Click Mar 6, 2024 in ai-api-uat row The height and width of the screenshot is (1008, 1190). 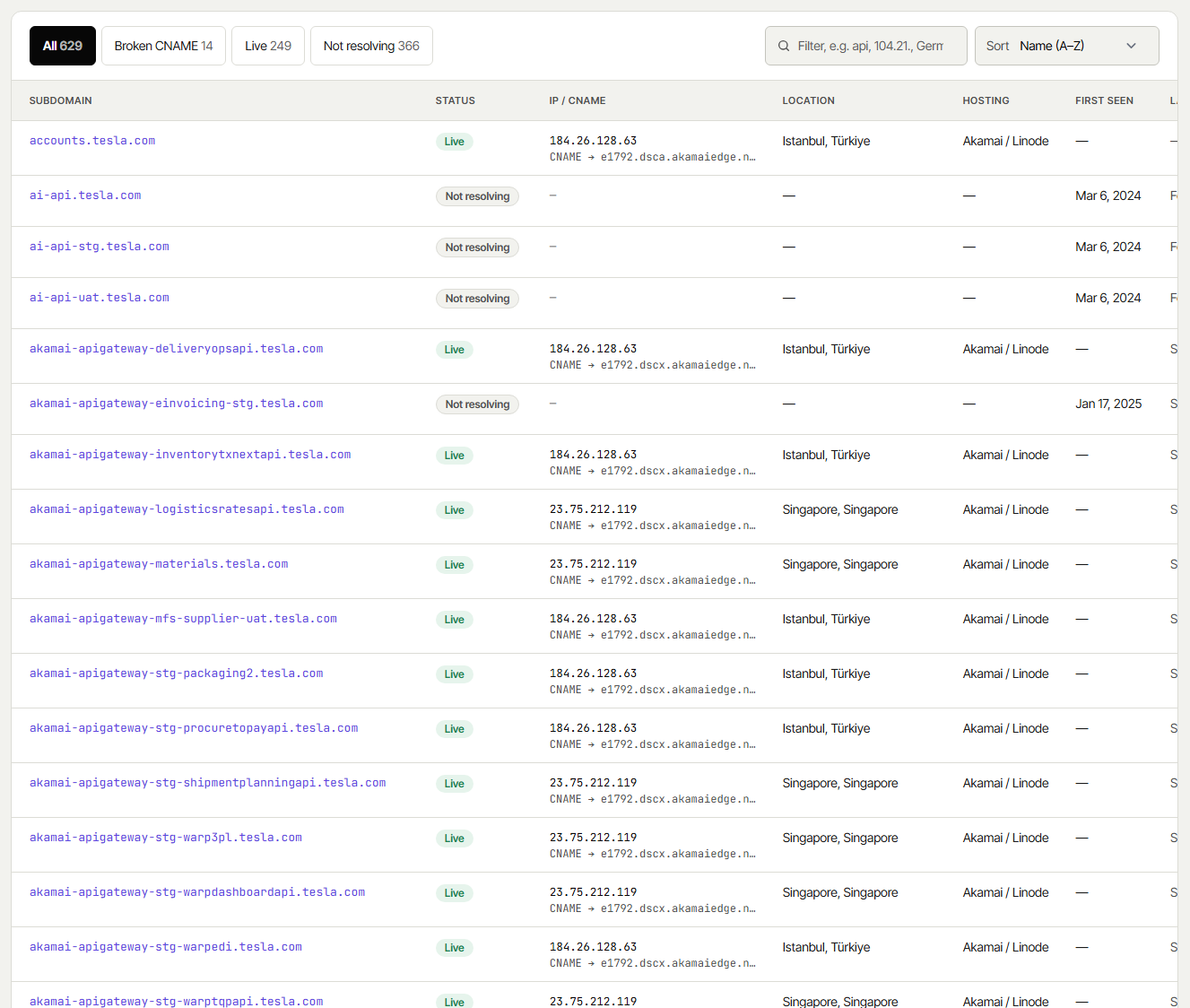1108,298
